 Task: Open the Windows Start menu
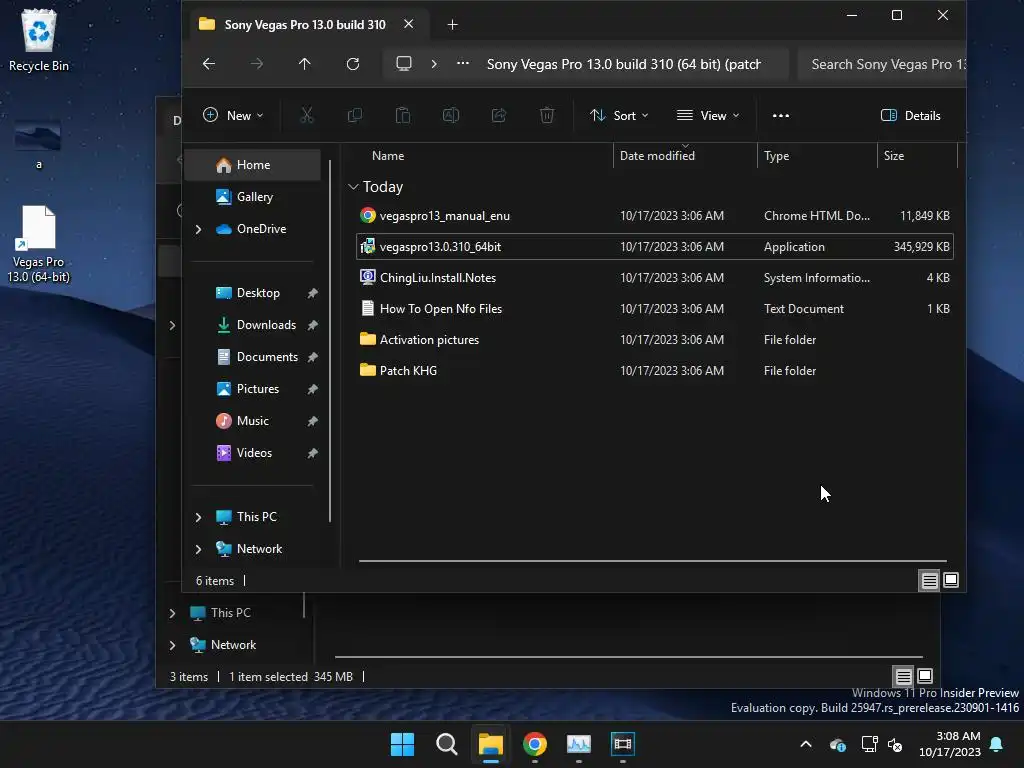402,744
